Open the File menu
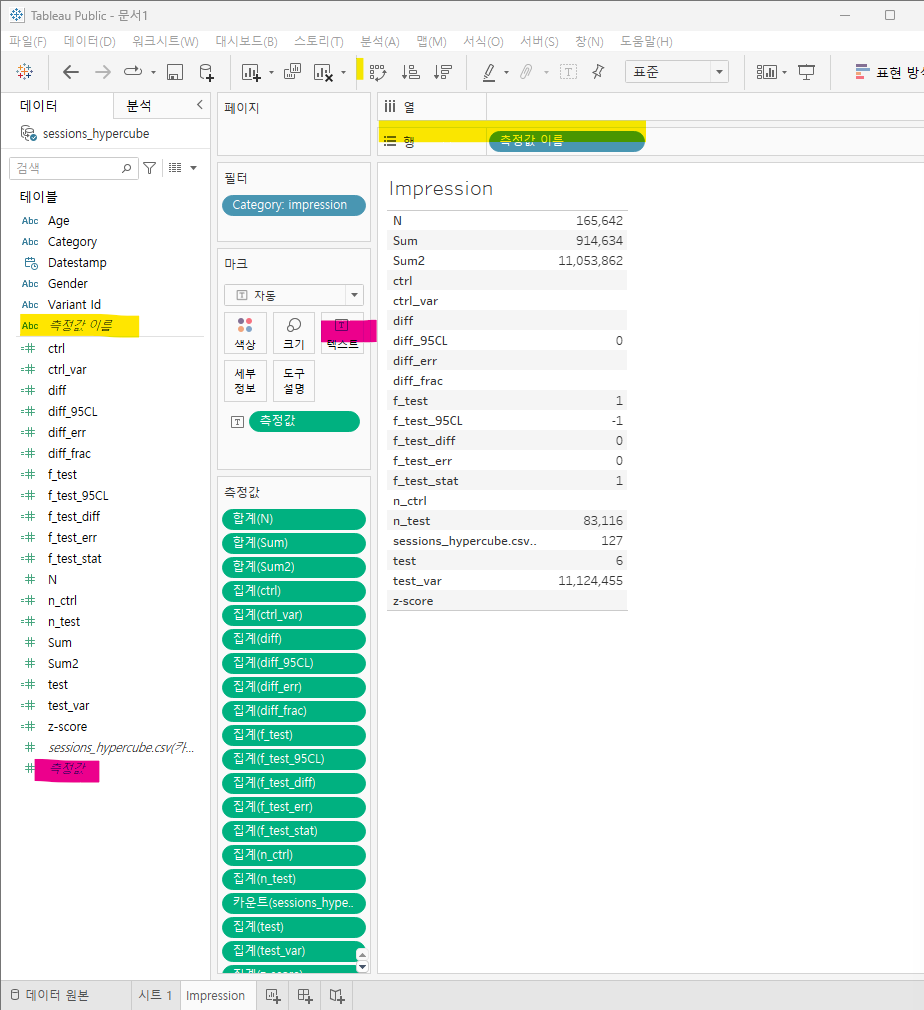The width and height of the screenshot is (924, 1010). [28, 41]
